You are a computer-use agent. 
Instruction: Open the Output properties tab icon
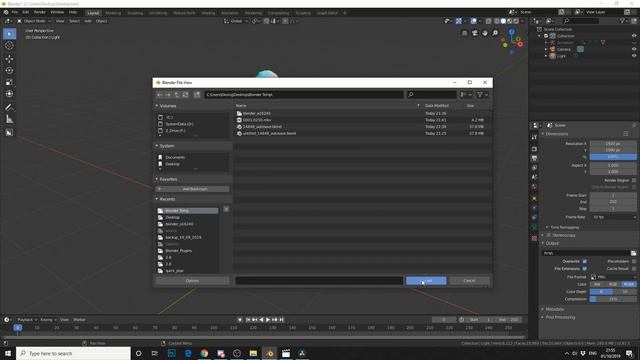pos(534,158)
